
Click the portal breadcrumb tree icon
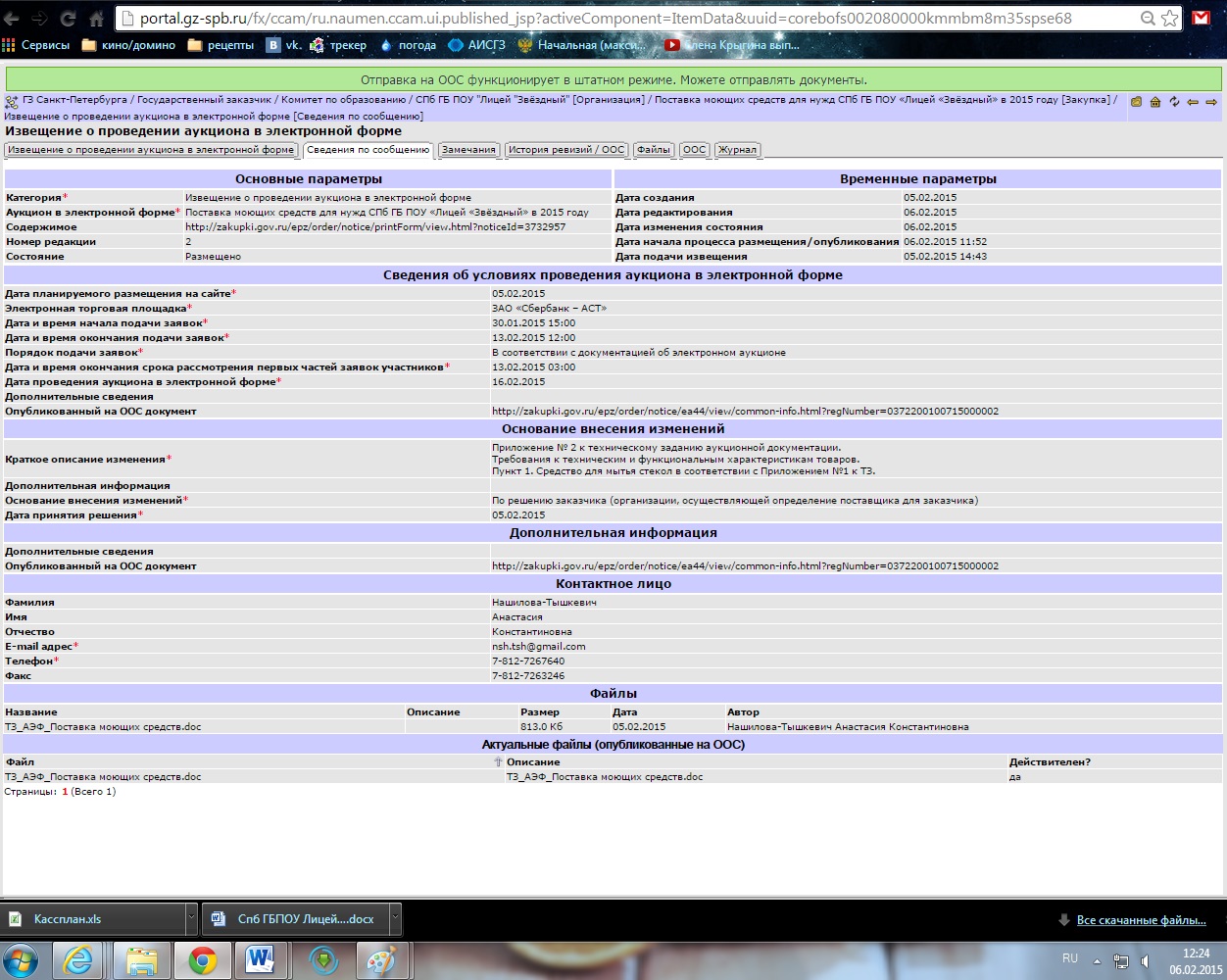[12, 101]
